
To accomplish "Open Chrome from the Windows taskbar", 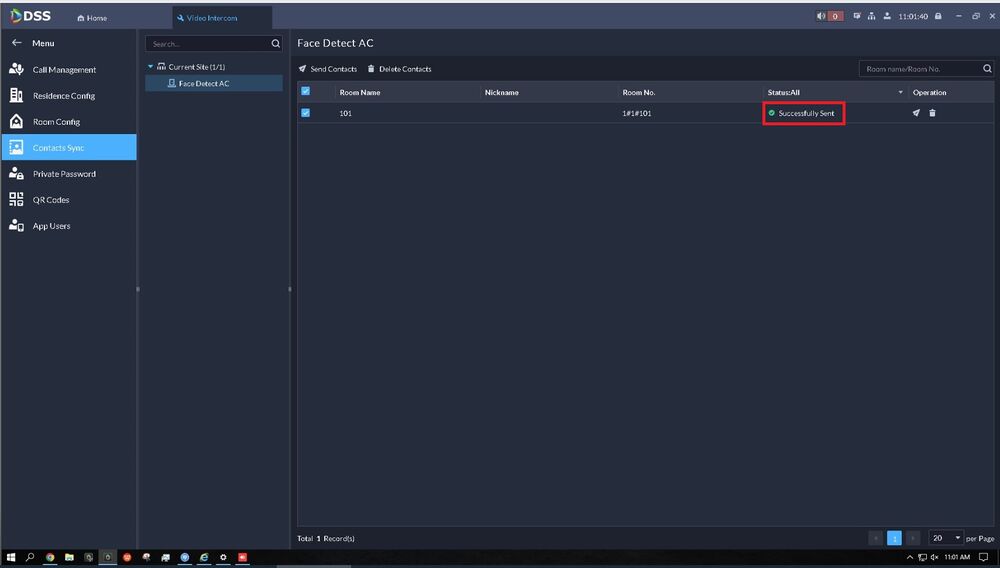I will click(50, 557).
